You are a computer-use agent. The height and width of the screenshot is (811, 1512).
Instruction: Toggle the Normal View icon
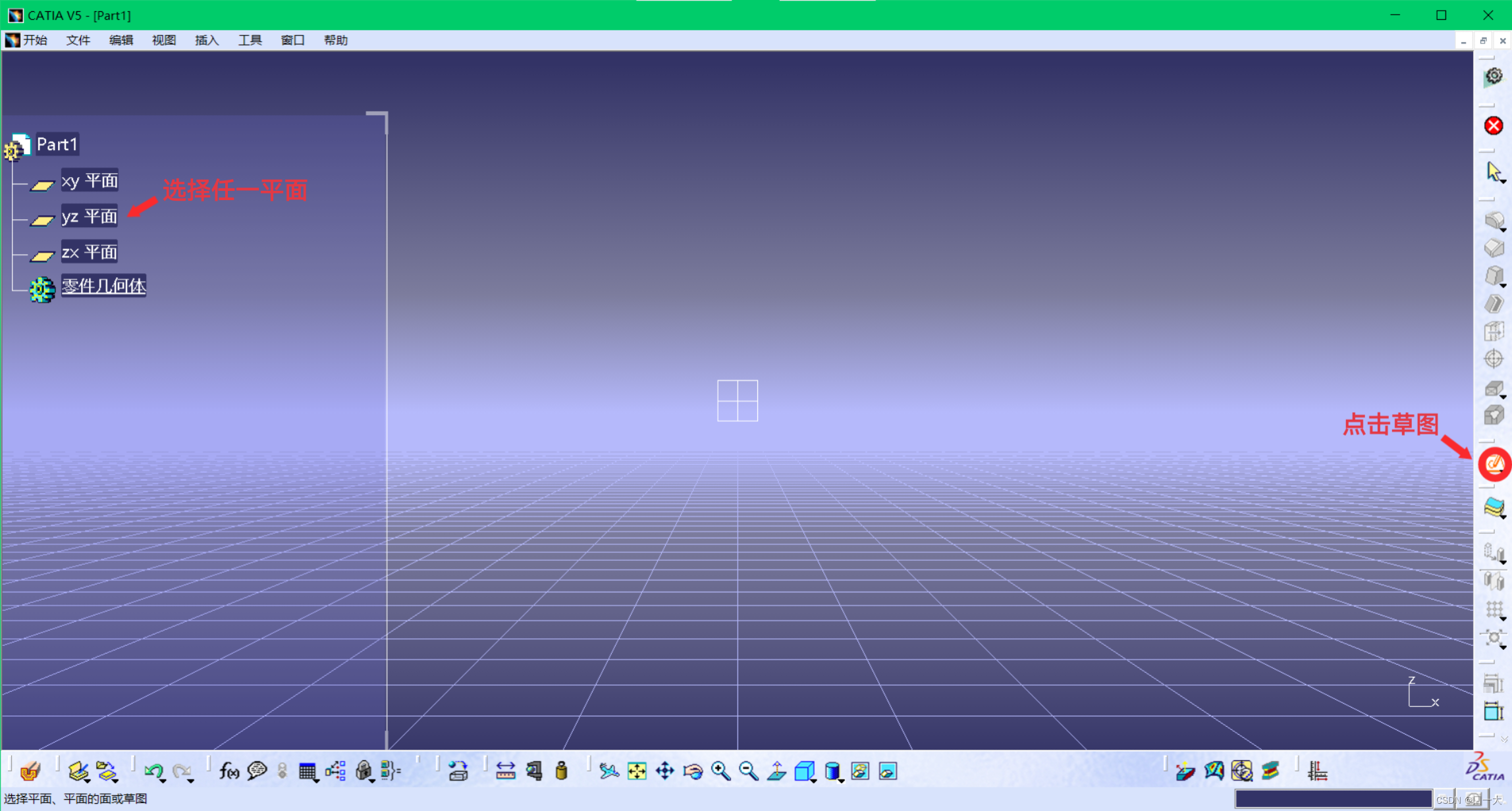776,771
